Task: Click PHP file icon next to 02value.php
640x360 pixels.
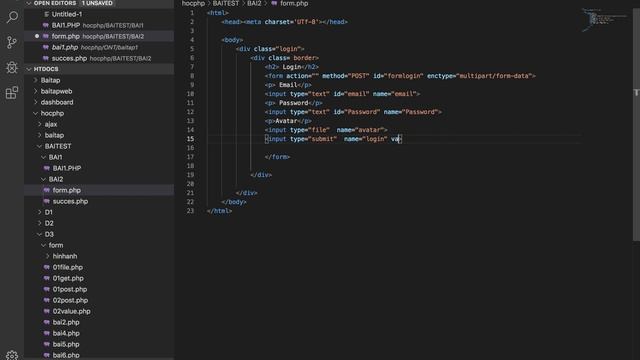Action: [47, 311]
